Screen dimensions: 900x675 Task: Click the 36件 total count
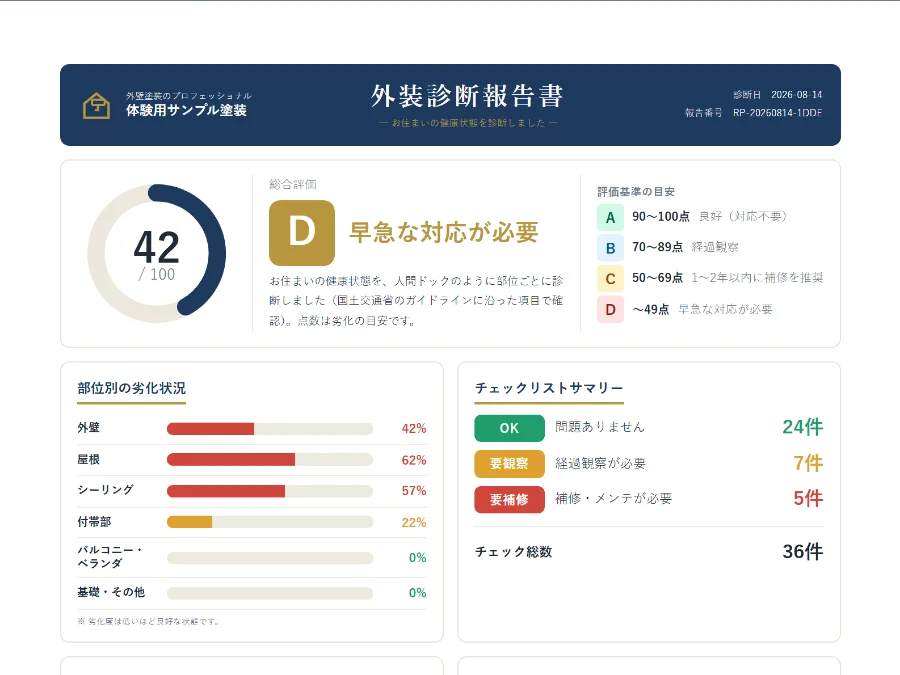(x=802, y=552)
